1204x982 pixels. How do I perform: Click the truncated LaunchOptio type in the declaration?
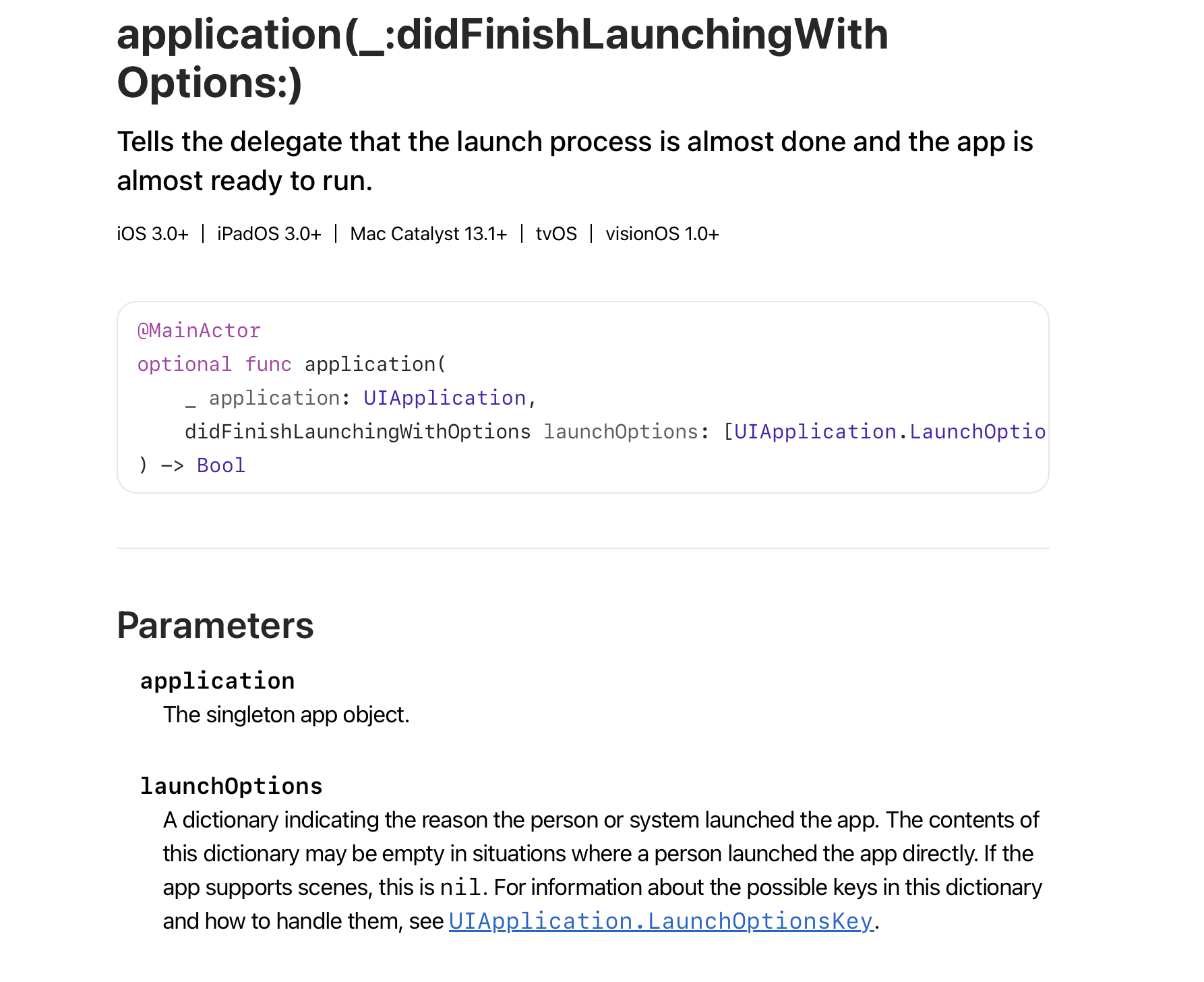coord(977,432)
